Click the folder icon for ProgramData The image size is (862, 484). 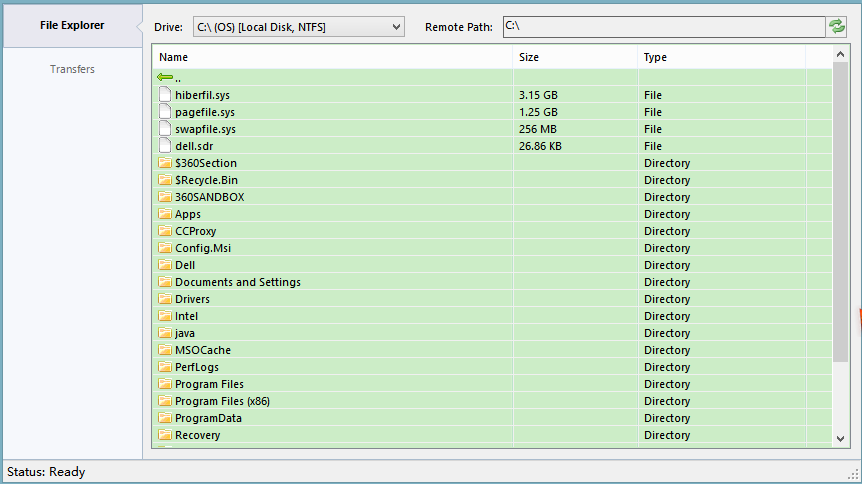tap(164, 418)
